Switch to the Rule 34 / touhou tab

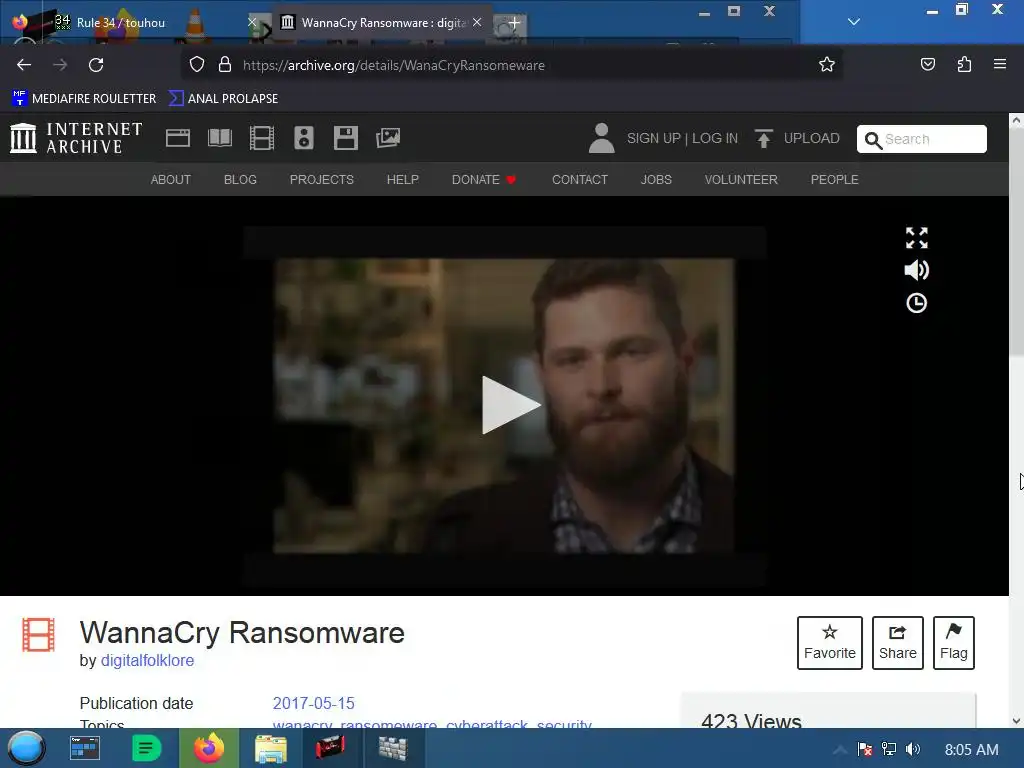pos(121,23)
